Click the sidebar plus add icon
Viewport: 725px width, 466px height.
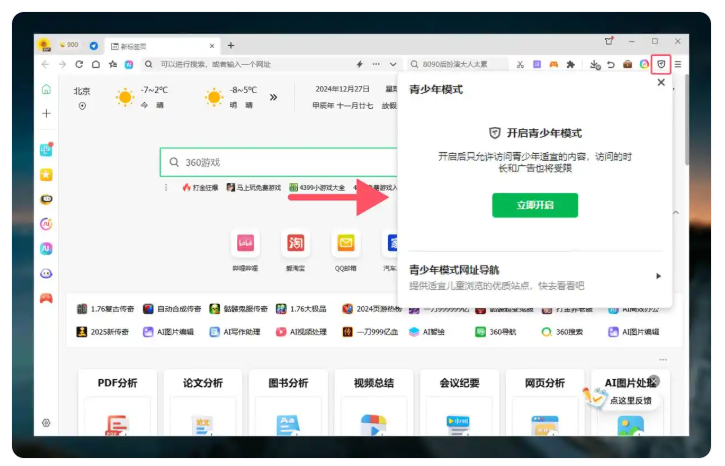coord(46,113)
